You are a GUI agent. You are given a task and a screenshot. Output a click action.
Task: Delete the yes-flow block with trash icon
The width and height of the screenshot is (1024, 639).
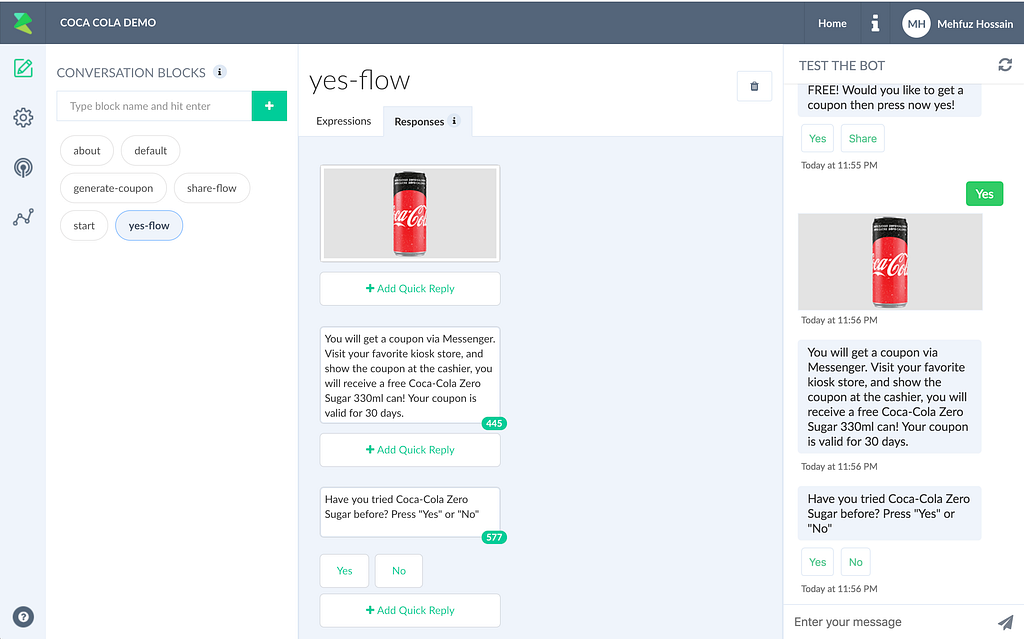[754, 86]
